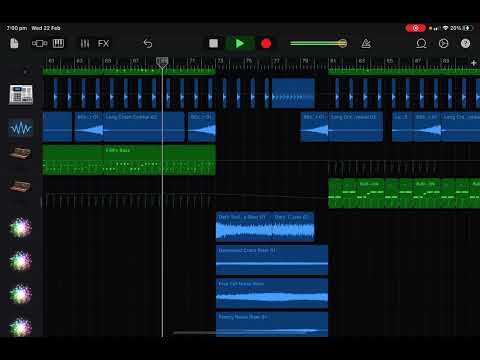480x360 pixels.
Task: Add a song section with plus button
Action: [x=473, y=63]
